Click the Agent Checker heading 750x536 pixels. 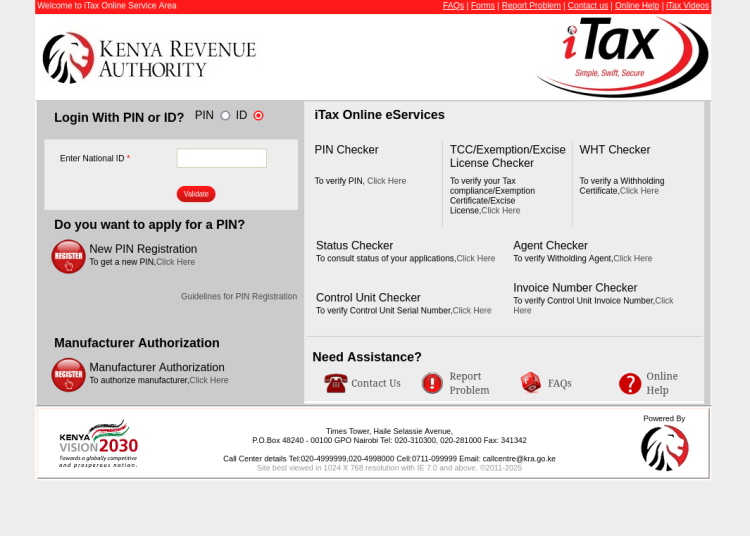coord(551,245)
